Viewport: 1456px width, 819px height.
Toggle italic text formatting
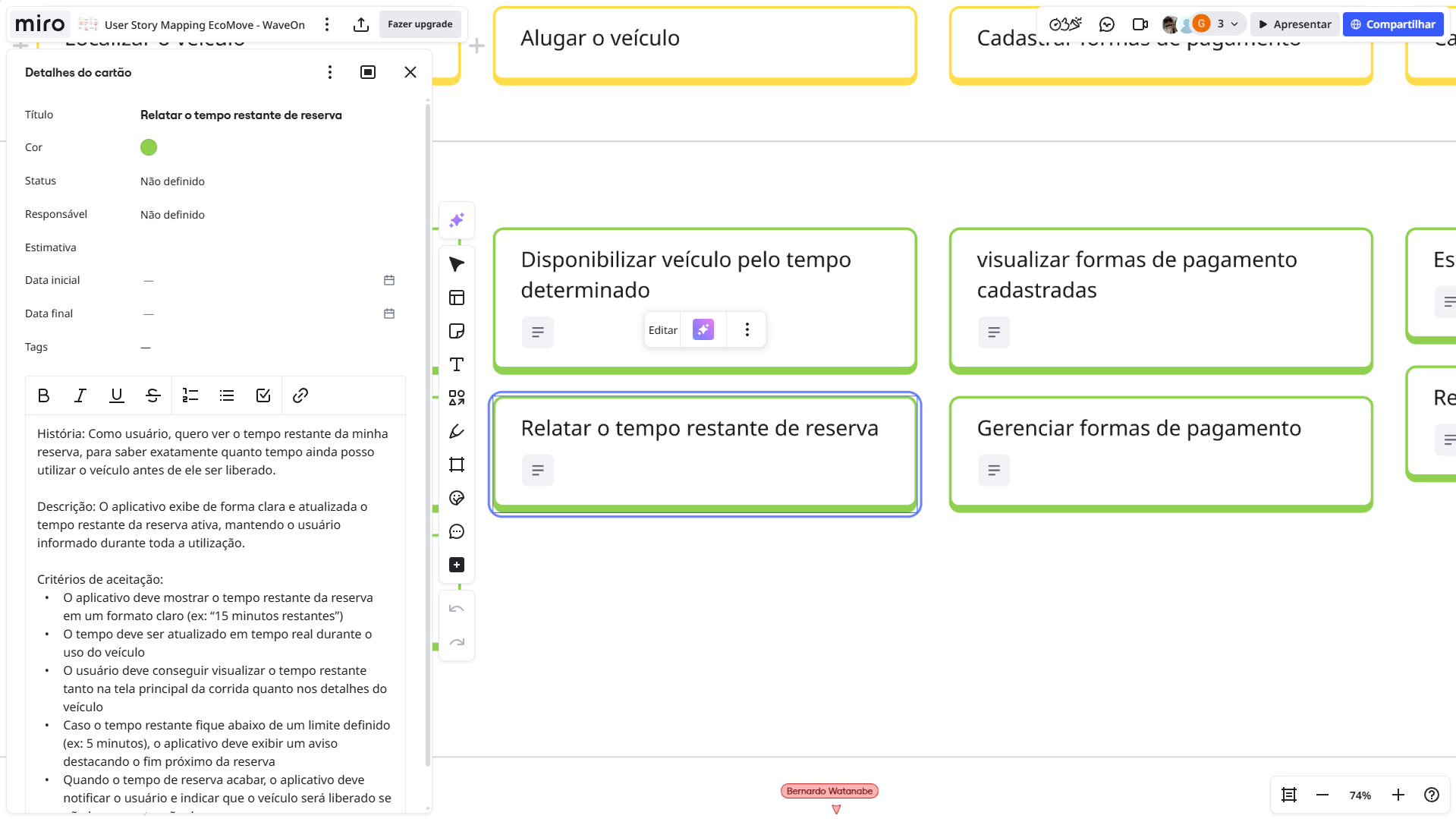click(80, 395)
